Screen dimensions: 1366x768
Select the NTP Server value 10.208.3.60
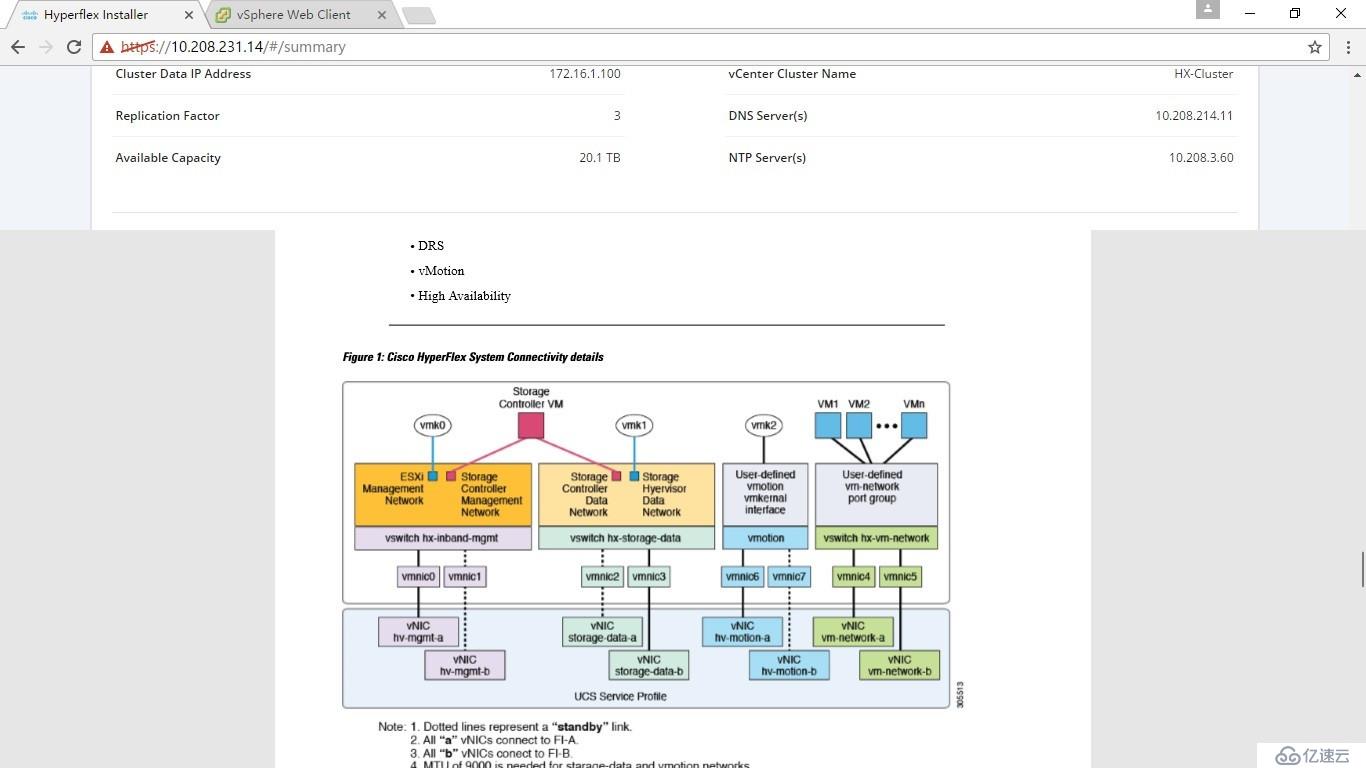1201,158
